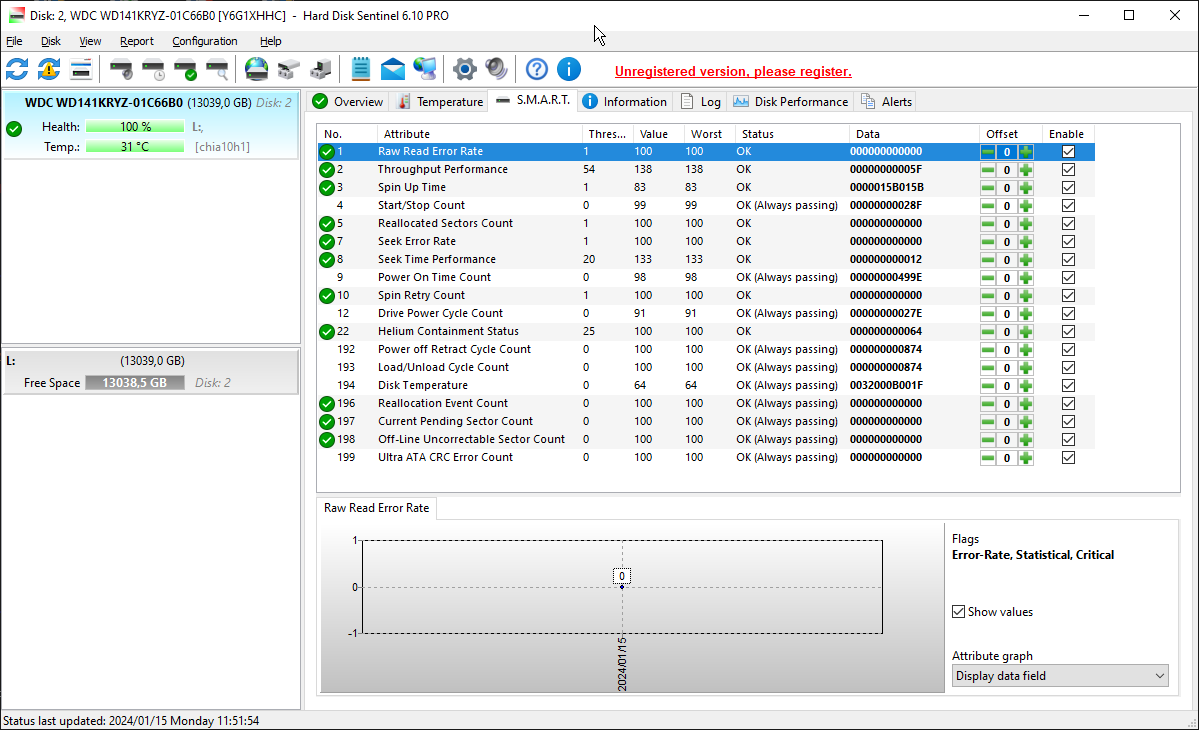
Task: Switch to the Log tab
Action: 700,102
